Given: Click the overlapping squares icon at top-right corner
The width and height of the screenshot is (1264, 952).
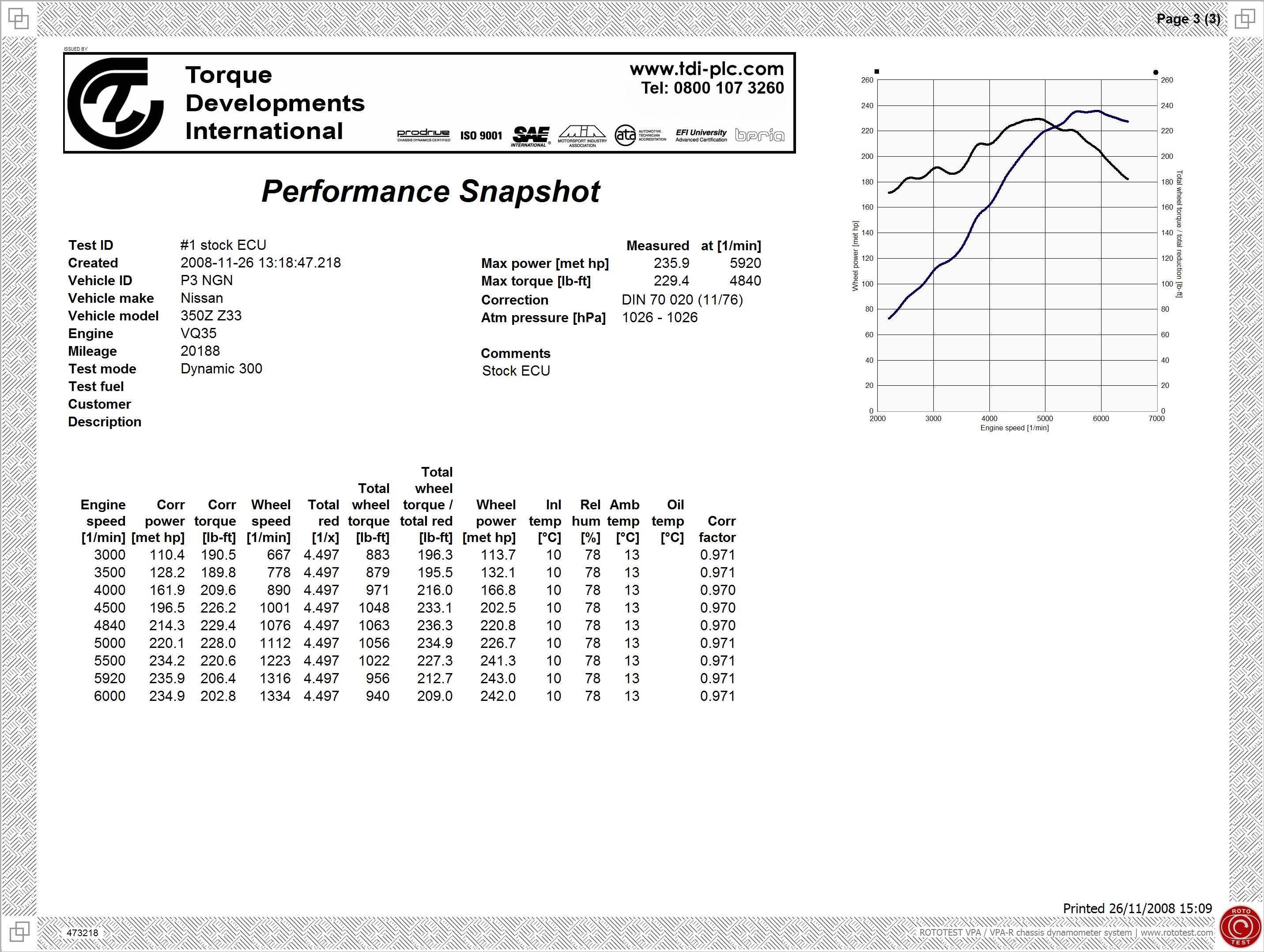Looking at the screenshot, I should pyautogui.click(x=1245, y=18).
